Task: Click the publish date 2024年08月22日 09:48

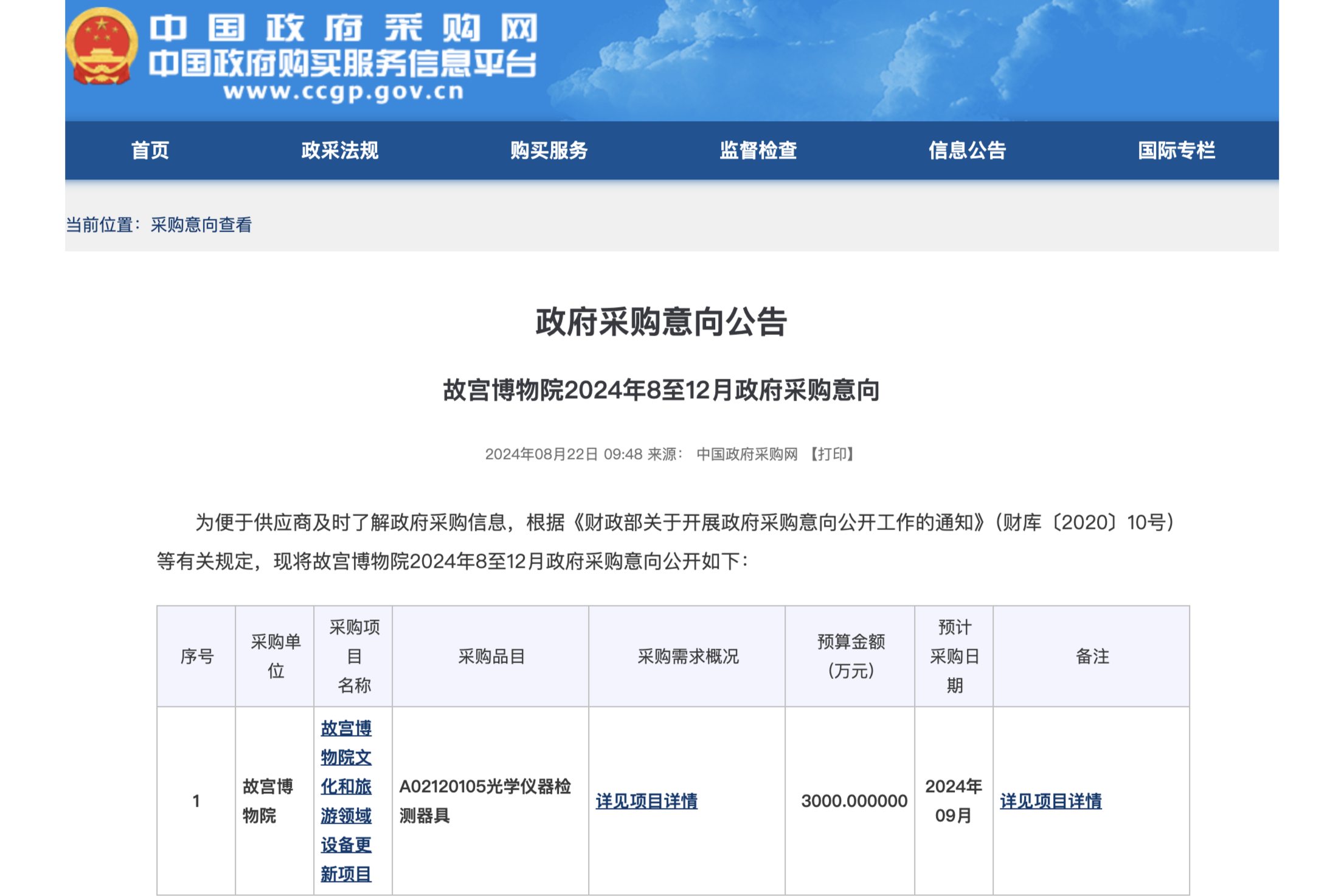Action: (564, 454)
